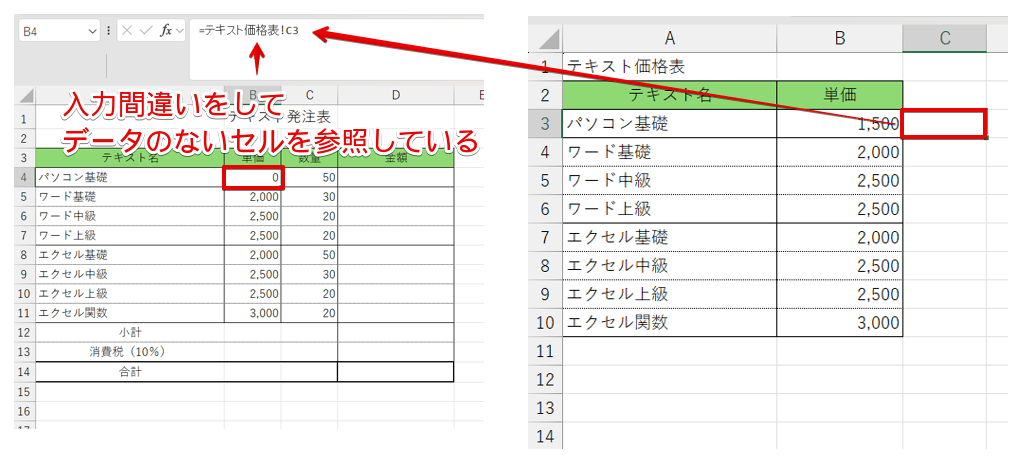Viewport: 1017px width, 471px height.
Task: Click エクセル上級 cell in the price table sheet
Action: 669,294
